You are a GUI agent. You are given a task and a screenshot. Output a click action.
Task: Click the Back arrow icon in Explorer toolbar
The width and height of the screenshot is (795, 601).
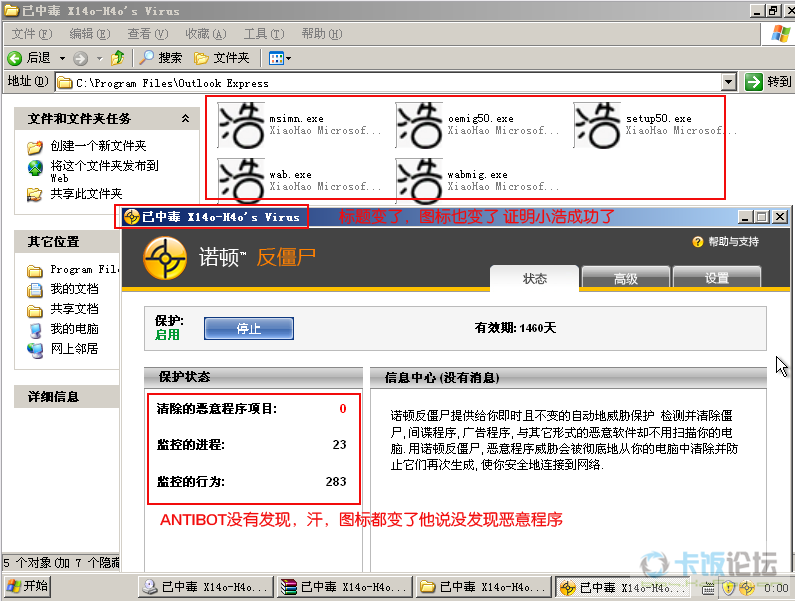click(x=15, y=58)
